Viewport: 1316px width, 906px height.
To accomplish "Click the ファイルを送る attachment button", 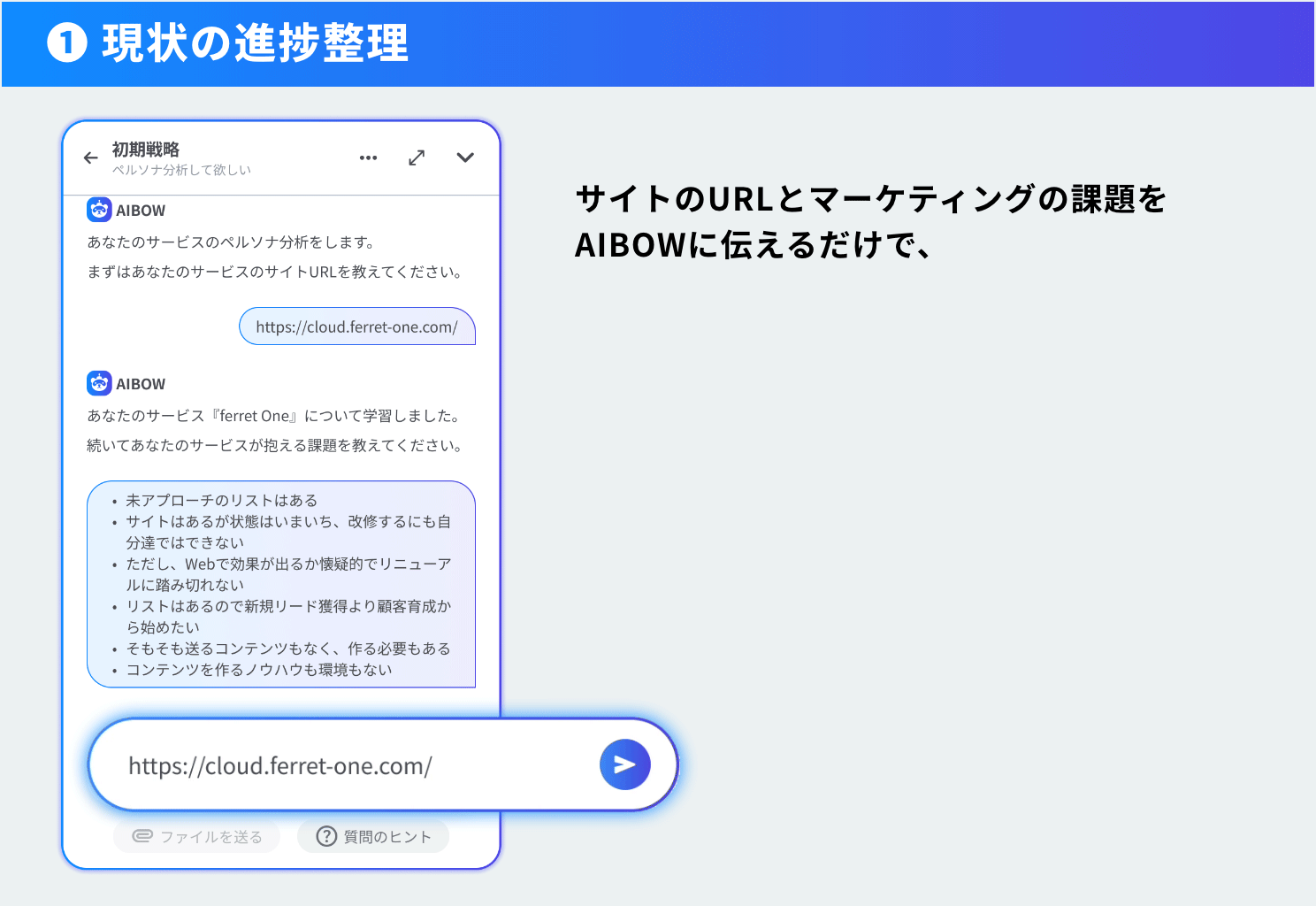I will pyautogui.click(x=197, y=836).
